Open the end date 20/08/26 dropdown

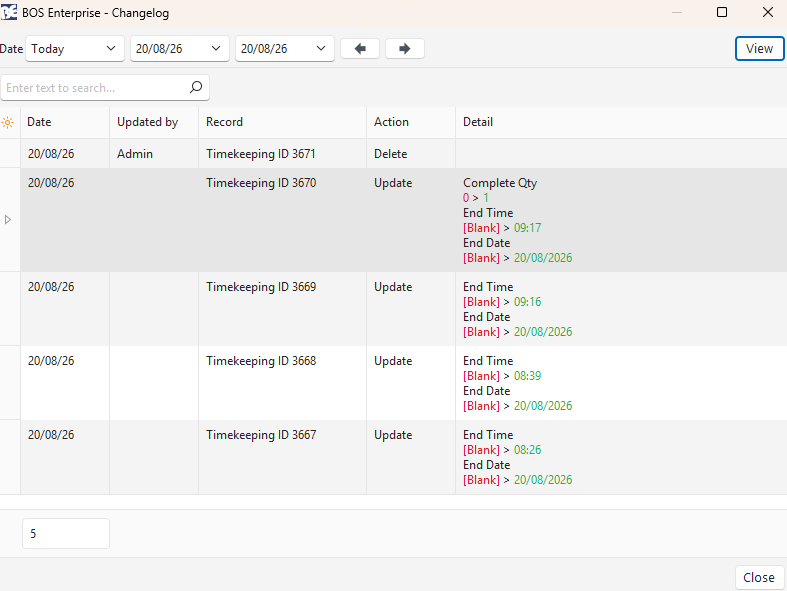click(x=285, y=49)
